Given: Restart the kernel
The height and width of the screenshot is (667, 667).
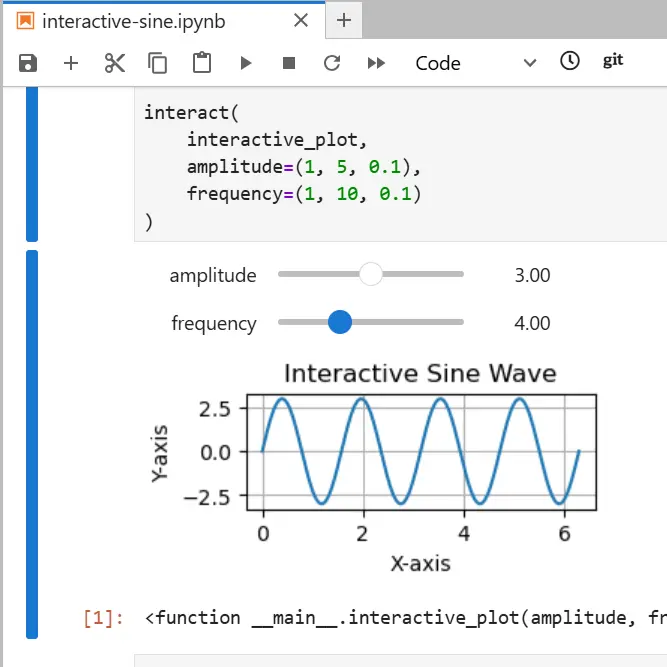Looking at the screenshot, I should click(332, 63).
